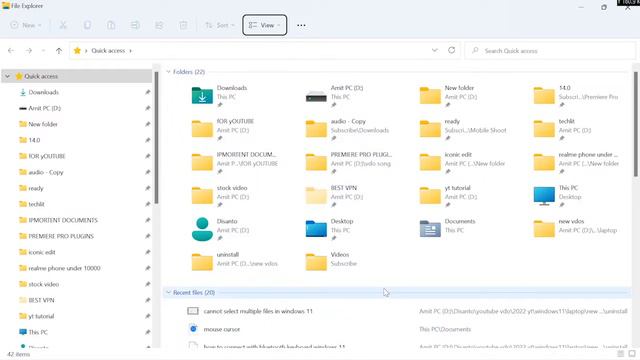Viewport: 640px width, 360px height.
Task: Open the New dropdown button
Action: click(x=26, y=25)
